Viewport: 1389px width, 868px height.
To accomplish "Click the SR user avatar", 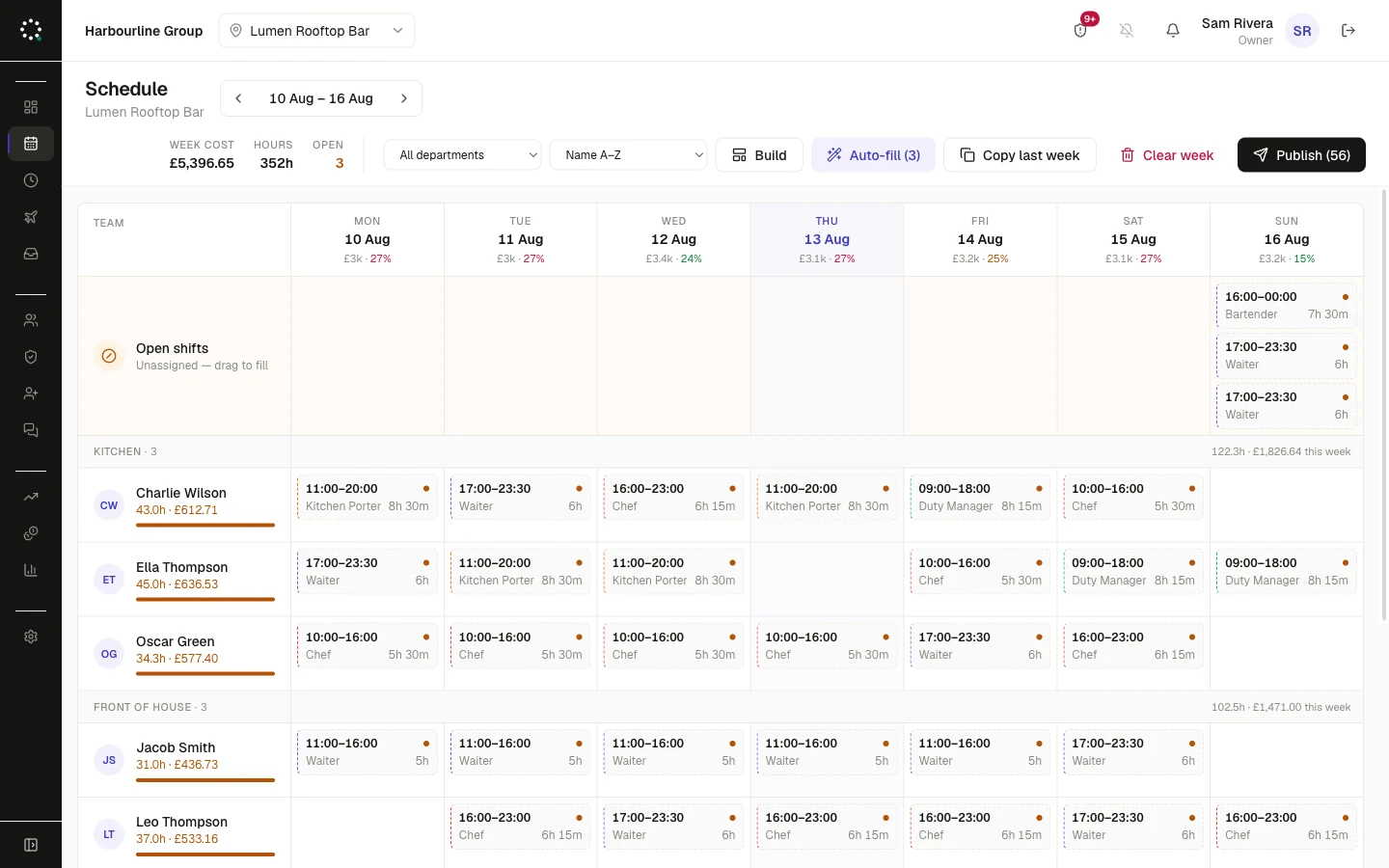I will pos(1302,31).
